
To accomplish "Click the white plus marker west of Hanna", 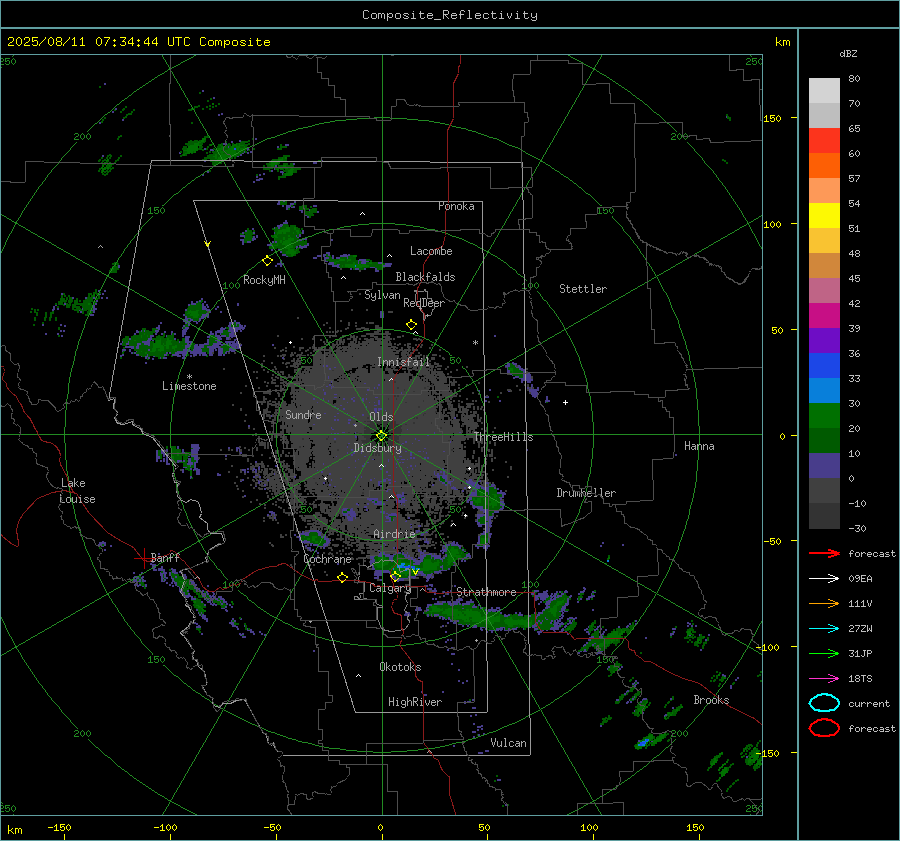I will tap(565, 402).
